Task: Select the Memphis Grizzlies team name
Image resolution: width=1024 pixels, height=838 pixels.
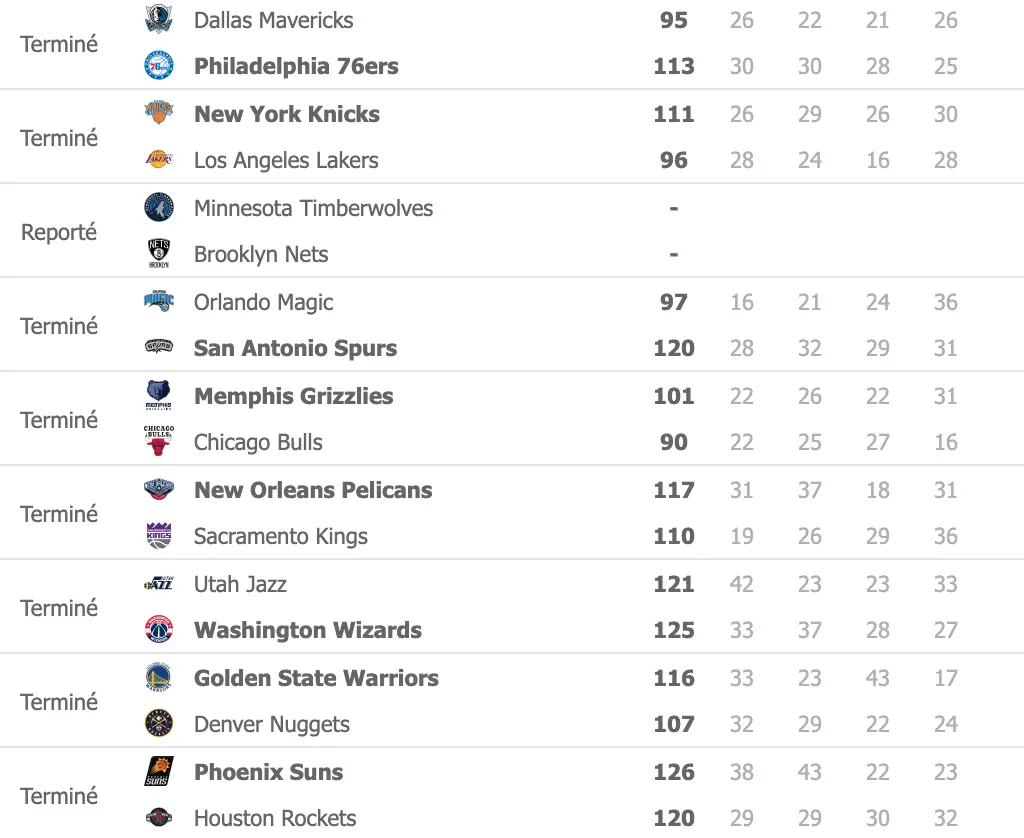Action: [293, 396]
